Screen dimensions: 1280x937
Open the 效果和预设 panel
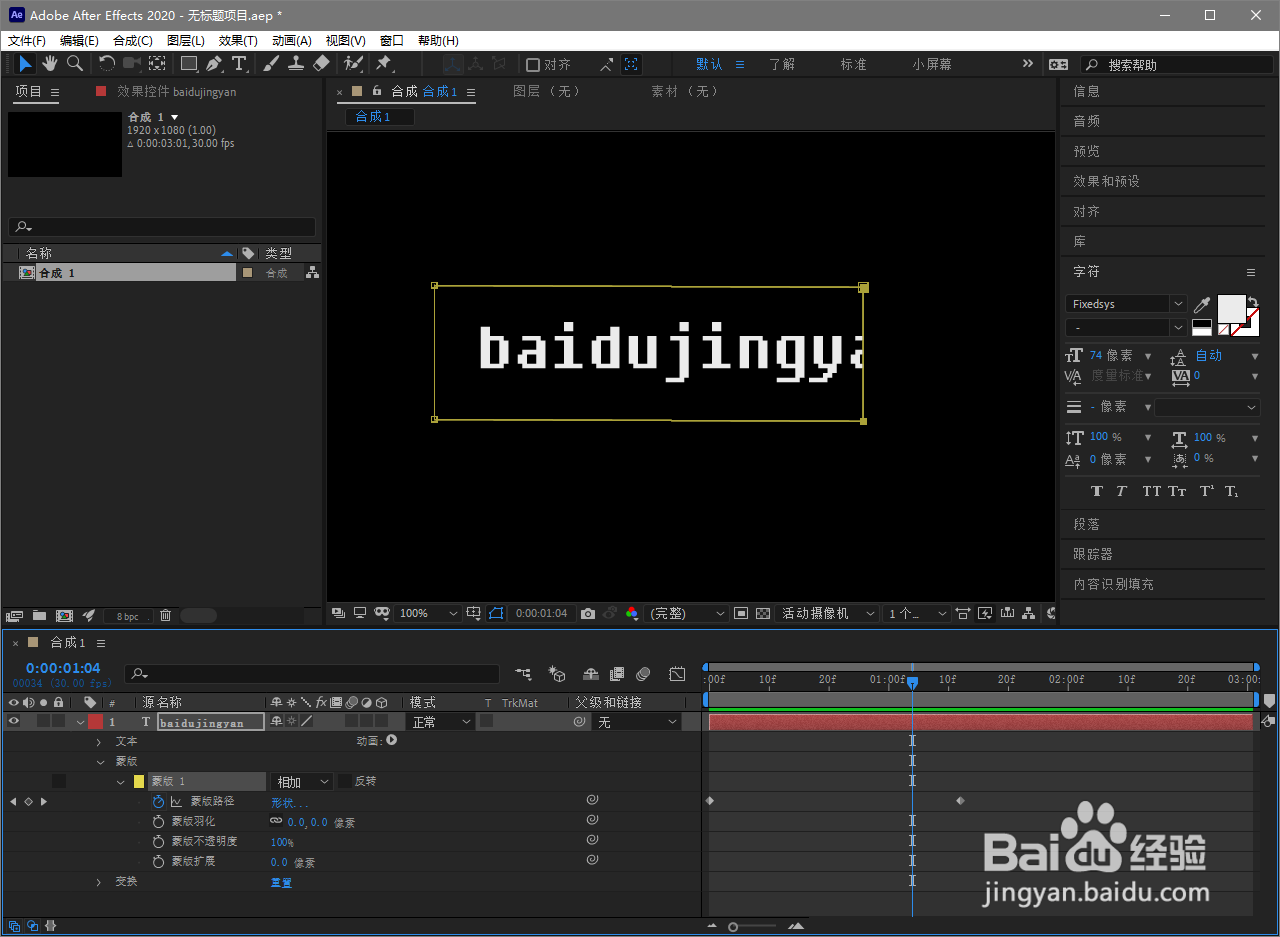click(x=1106, y=181)
